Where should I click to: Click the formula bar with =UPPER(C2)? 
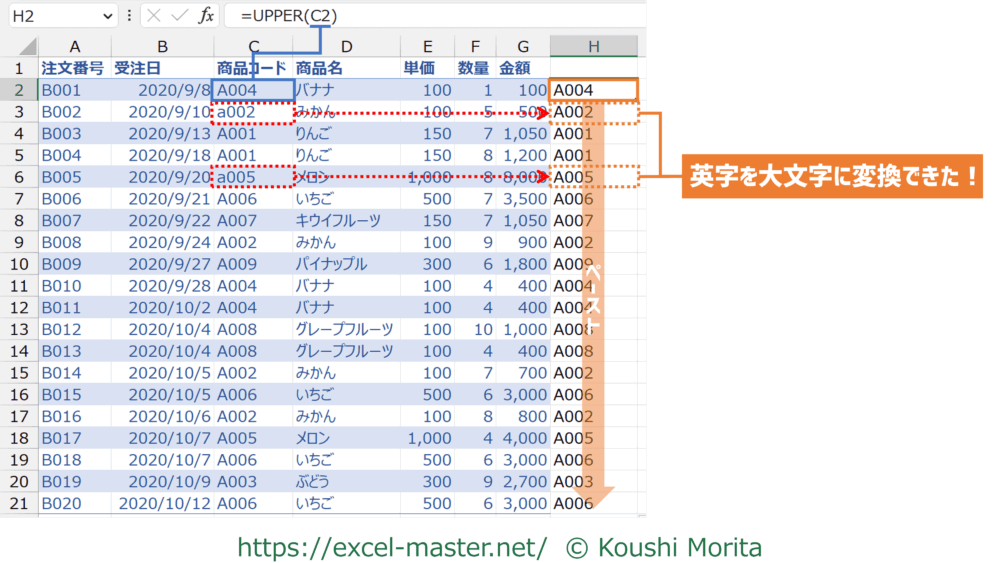(430, 15)
